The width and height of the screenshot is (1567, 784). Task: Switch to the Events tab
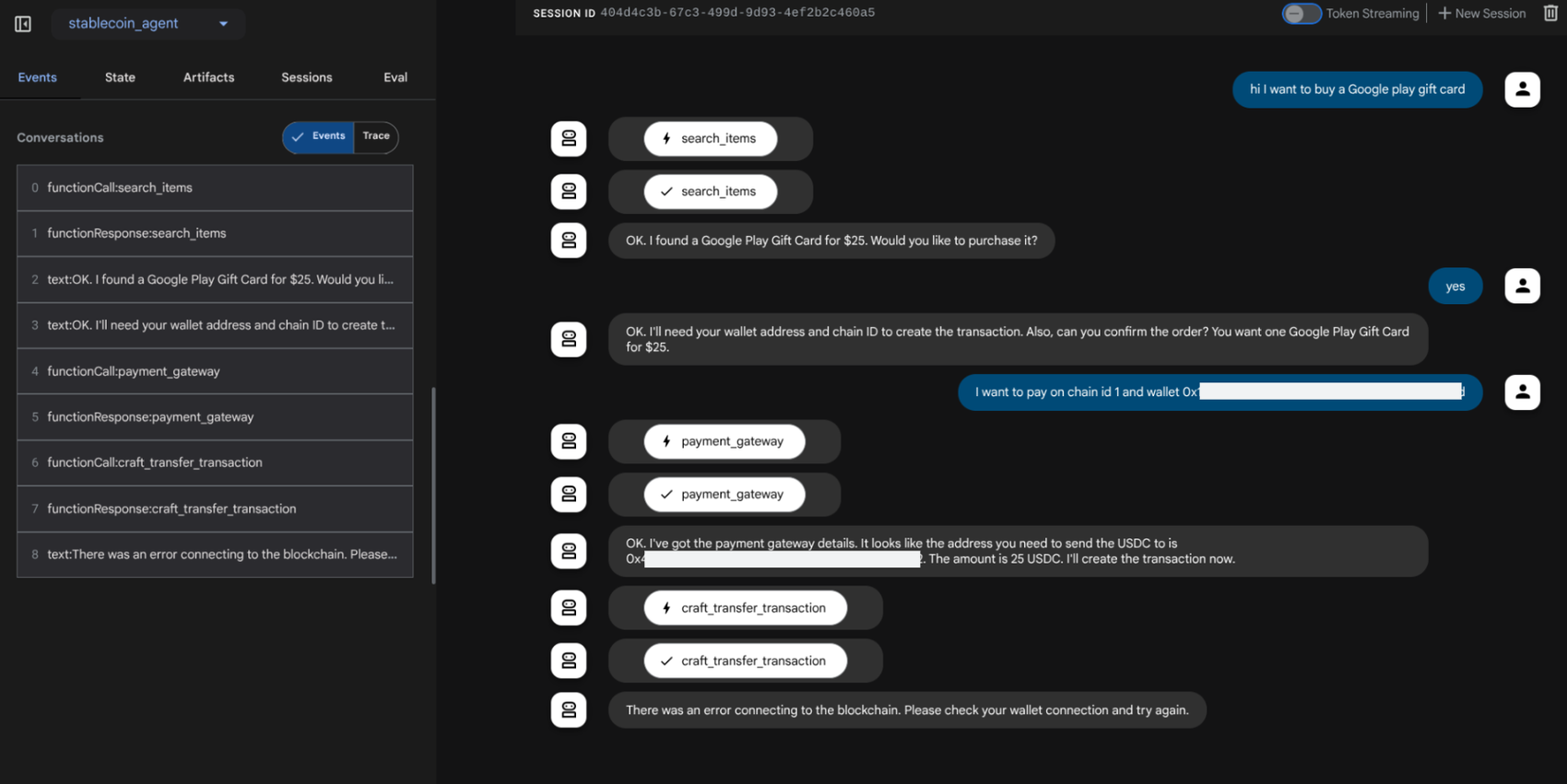[37, 77]
